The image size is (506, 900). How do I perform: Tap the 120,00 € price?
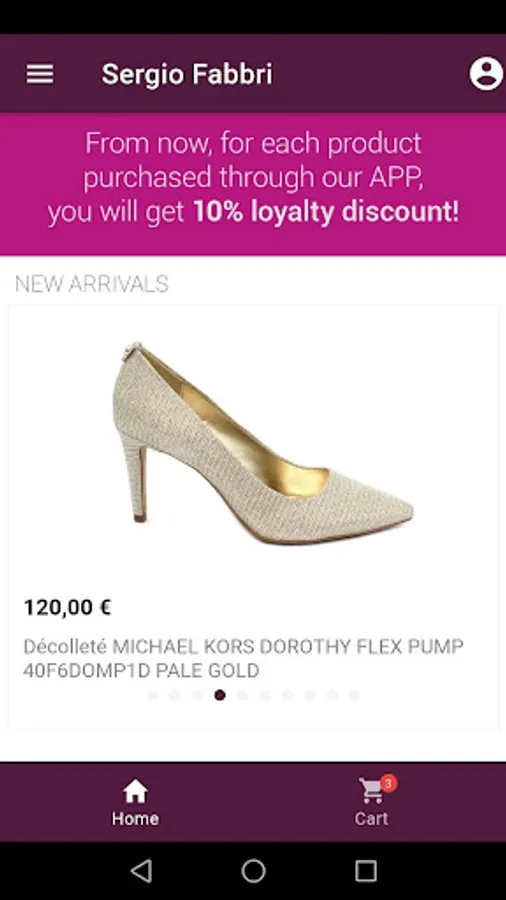pos(67,607)
